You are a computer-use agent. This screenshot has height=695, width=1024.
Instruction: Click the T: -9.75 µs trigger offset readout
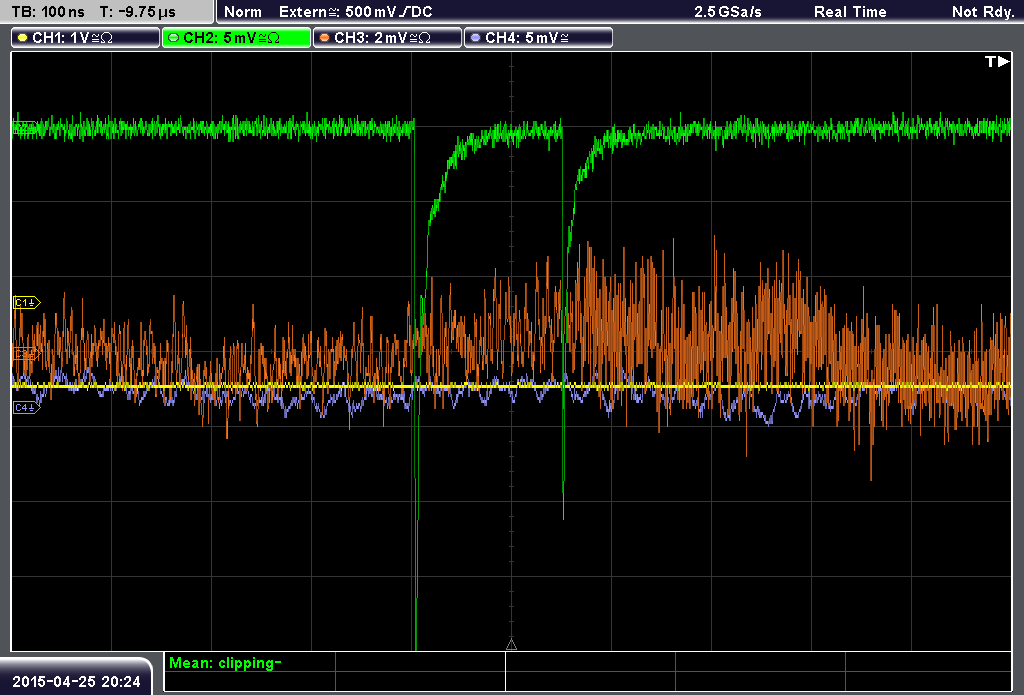[138, 12]
